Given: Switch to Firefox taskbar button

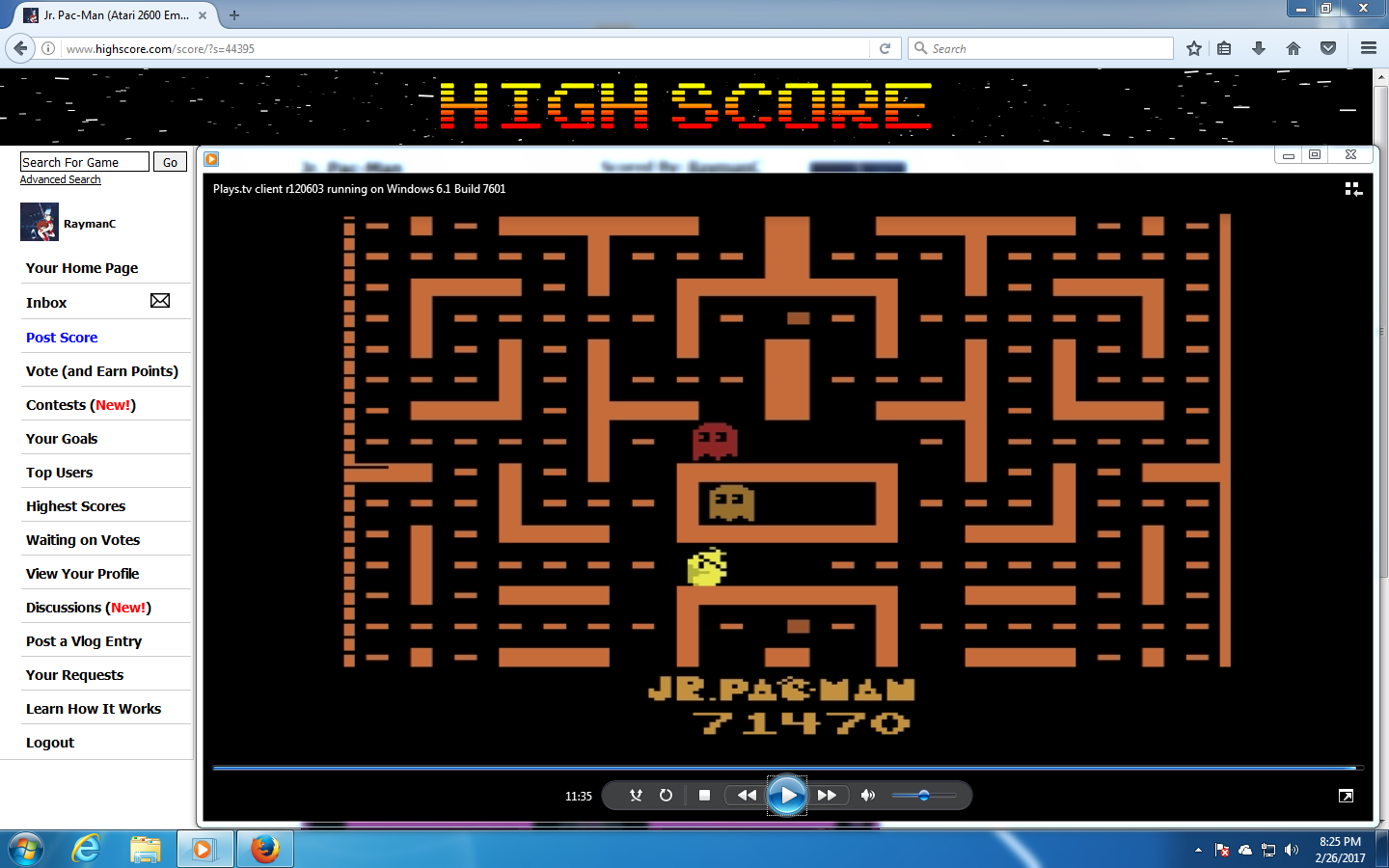Looking at the screenshot, I should 264,849.
